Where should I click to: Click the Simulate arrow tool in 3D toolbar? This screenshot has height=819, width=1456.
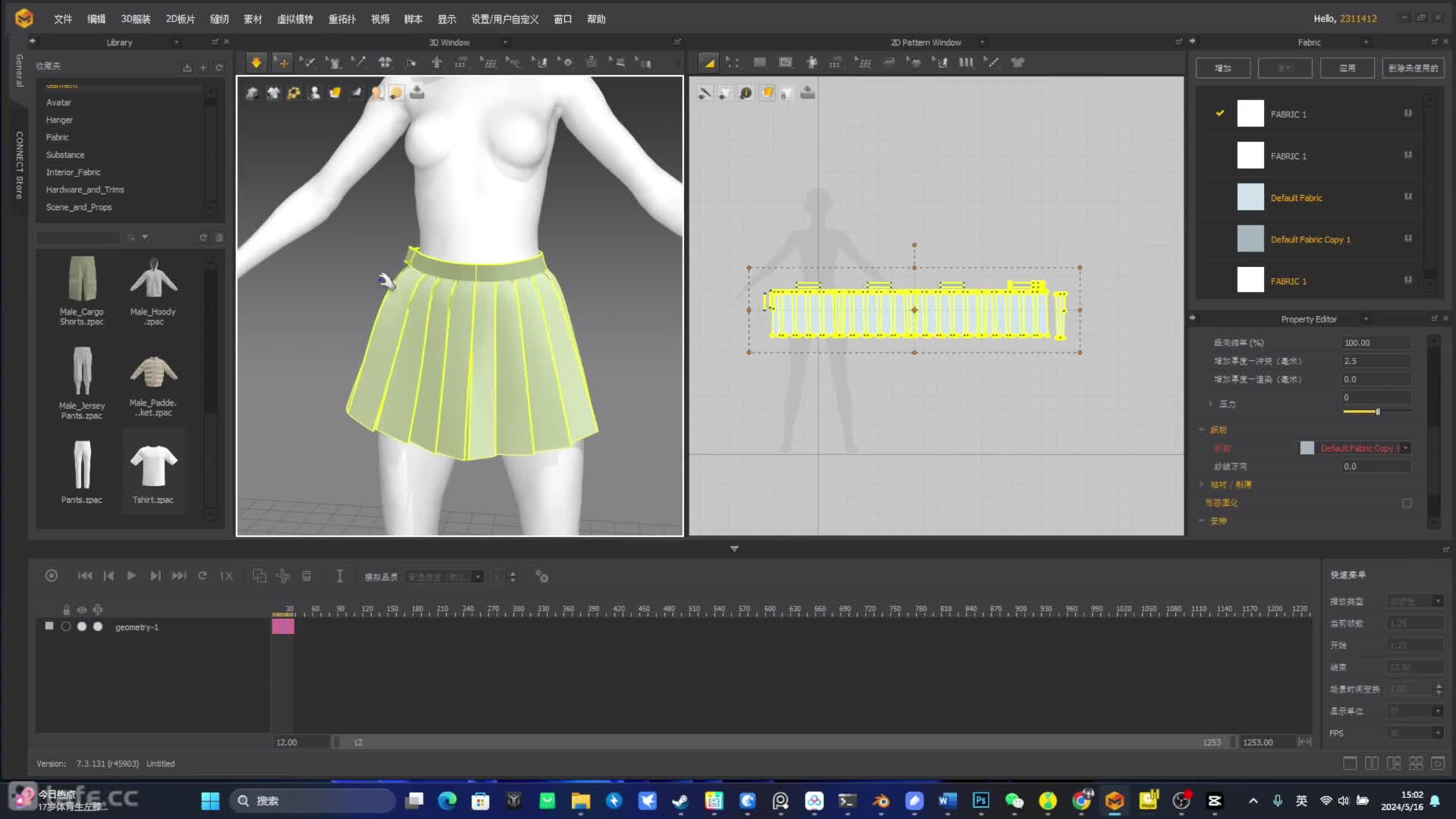click(256, 63)
